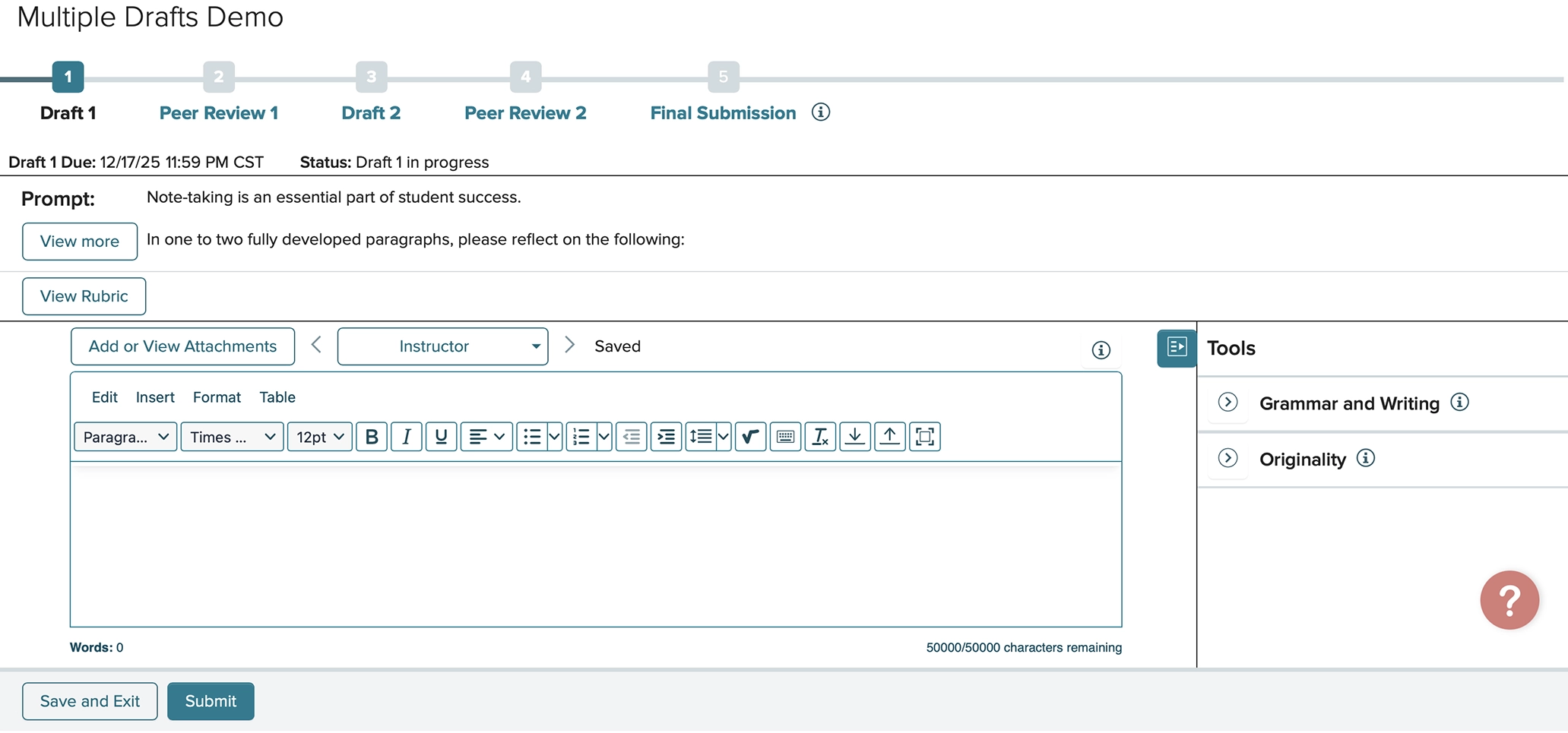Expand the Grammar and Writing tool
The height and width of the screenshot is (733, 1568).
1227,403
